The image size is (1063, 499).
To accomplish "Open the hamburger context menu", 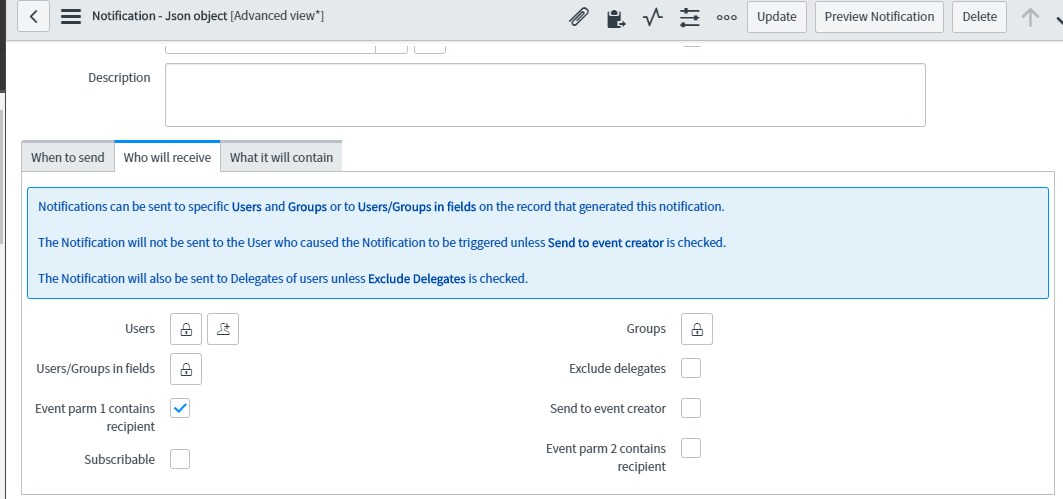I will [71, 16].
